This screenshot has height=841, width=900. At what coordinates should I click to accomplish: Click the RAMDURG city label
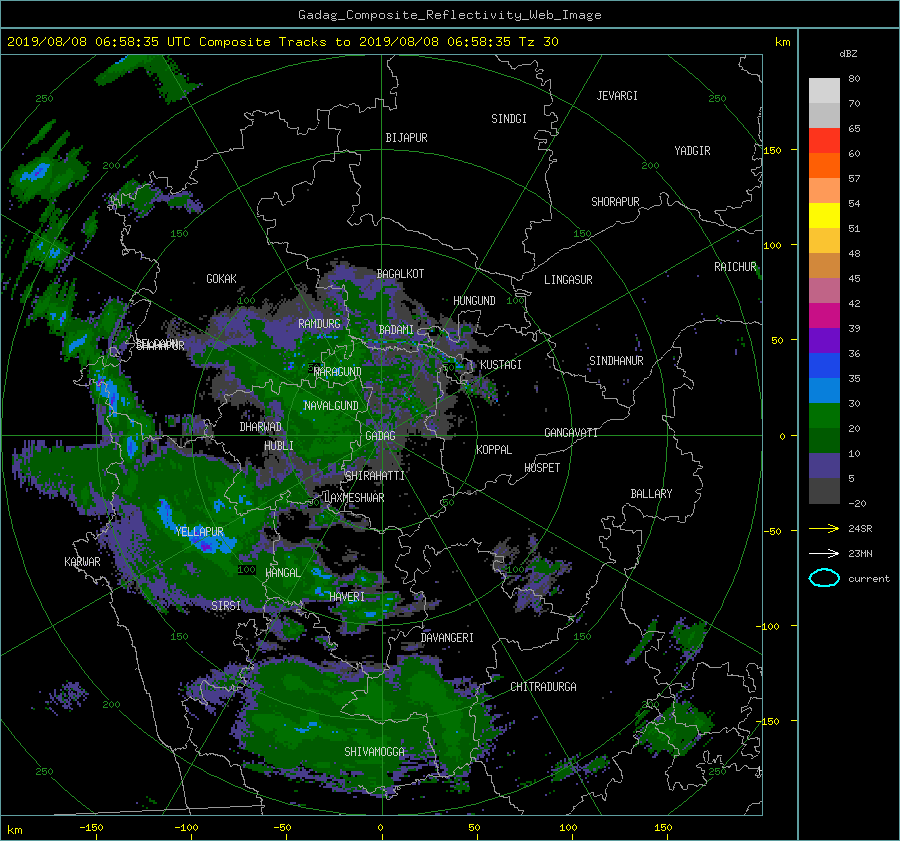point(319,324)
